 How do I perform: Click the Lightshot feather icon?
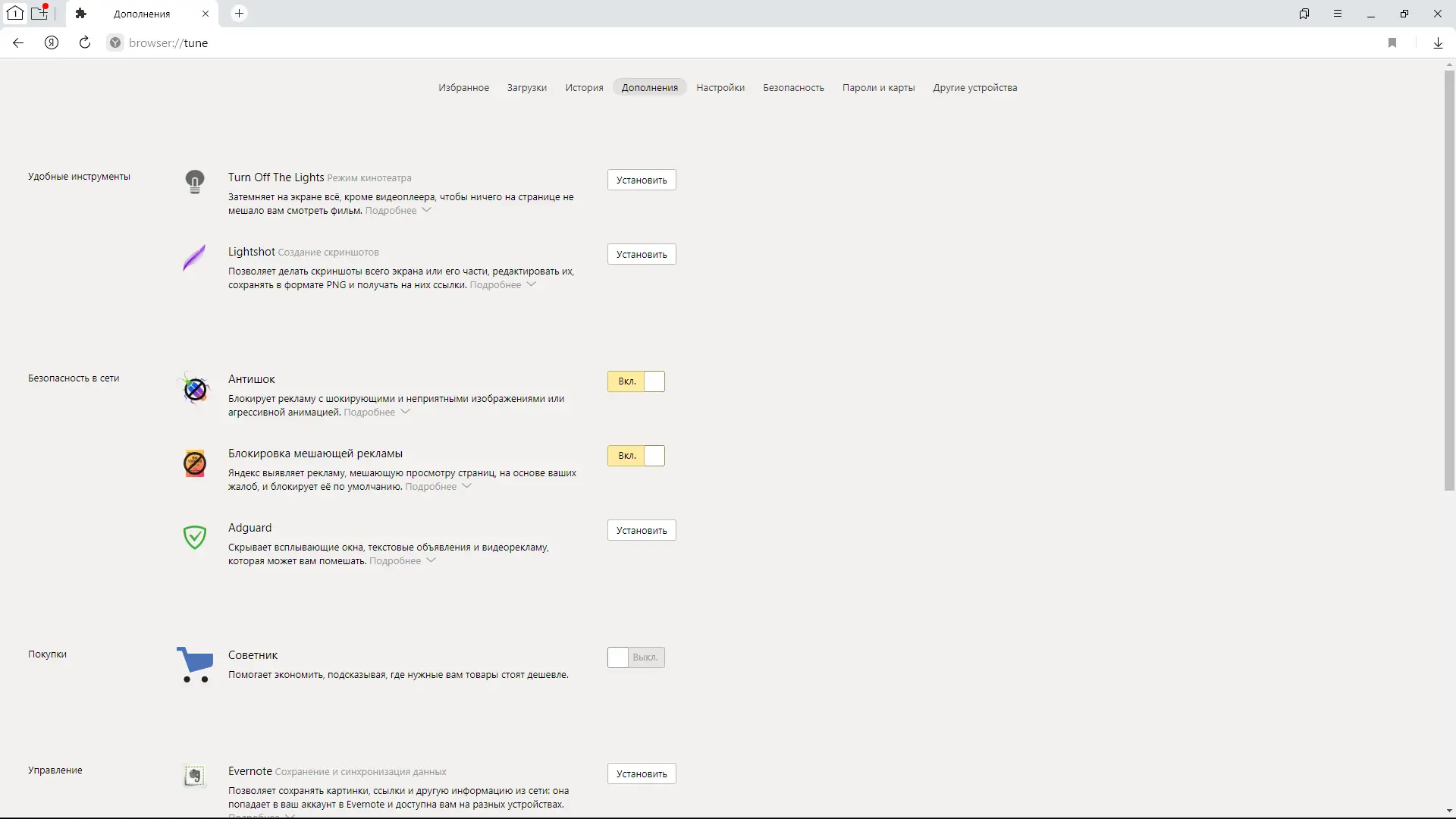pos(195,257)
